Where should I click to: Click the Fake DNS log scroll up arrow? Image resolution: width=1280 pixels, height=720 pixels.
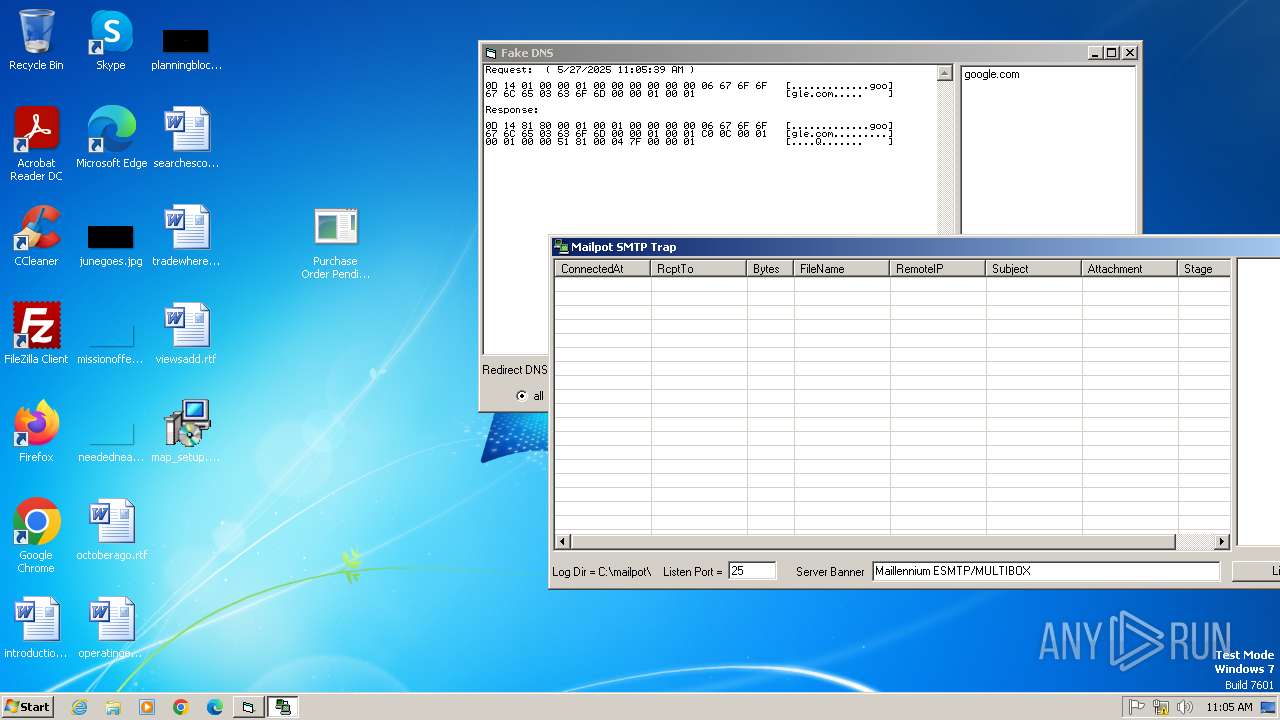pyautogui.click(x=945, y=73)
